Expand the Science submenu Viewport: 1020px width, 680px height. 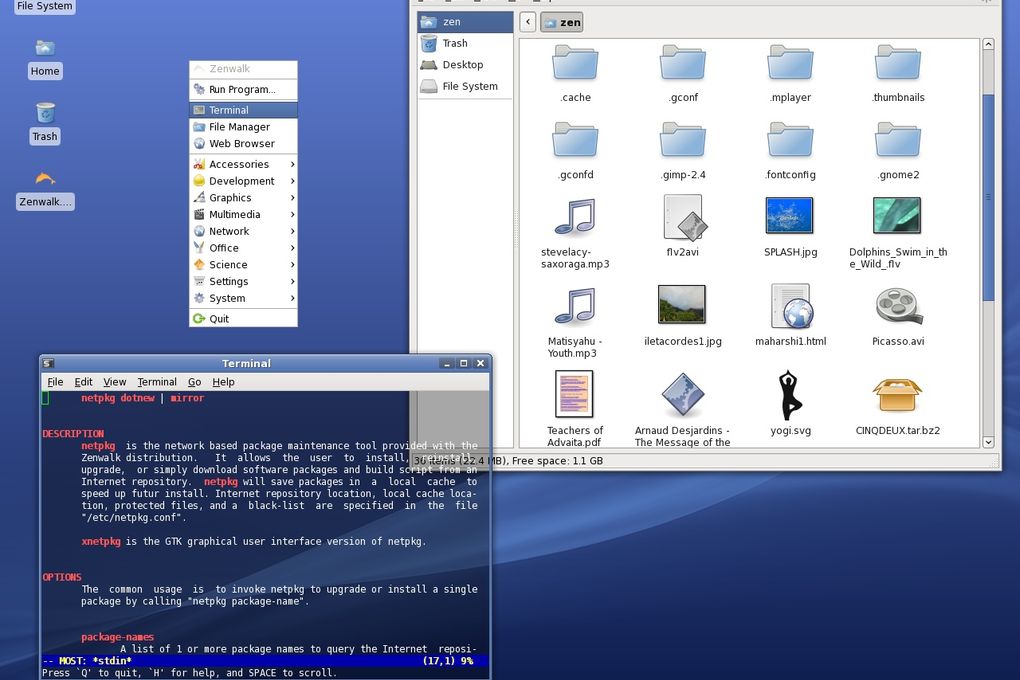(244, 265)
